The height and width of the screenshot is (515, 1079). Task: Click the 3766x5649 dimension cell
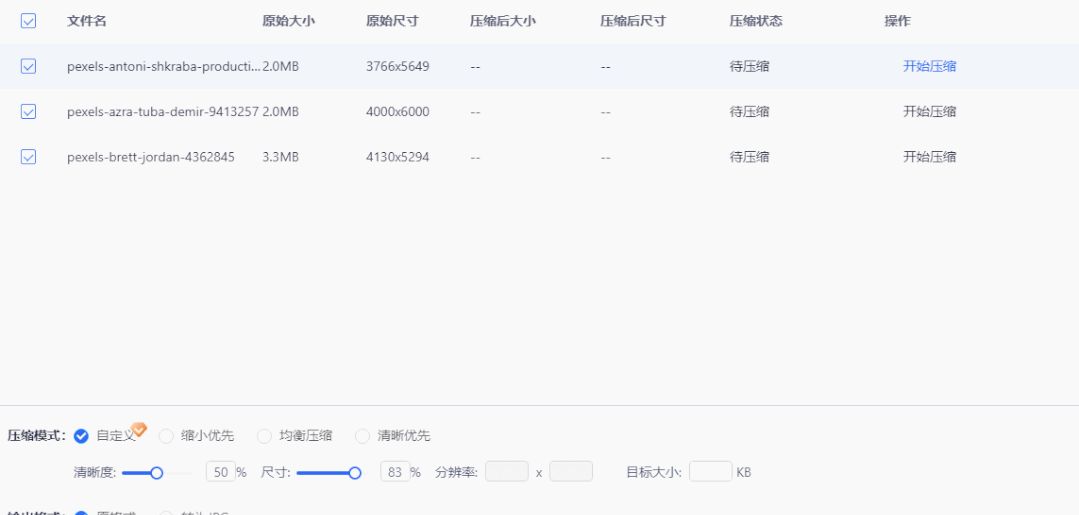(x=398, y=66)
